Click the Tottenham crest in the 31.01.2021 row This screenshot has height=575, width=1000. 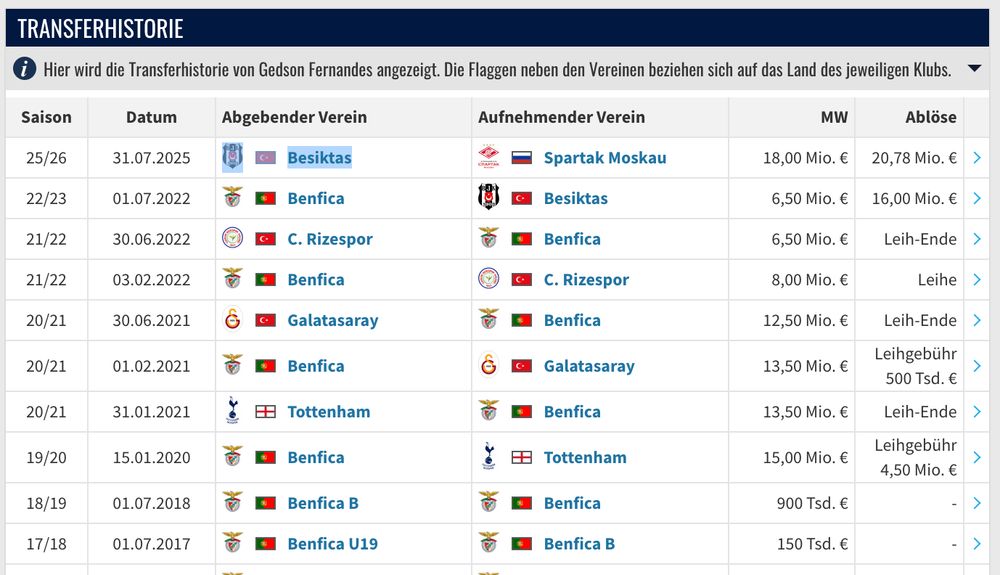point(233,411)
